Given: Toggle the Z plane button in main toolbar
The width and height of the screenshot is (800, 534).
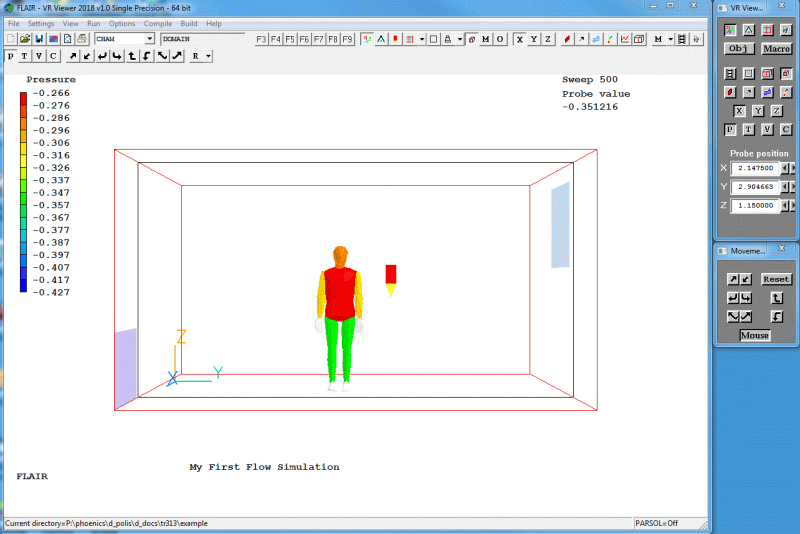Looking at the screenshot, I should click(x=547, y=39).
